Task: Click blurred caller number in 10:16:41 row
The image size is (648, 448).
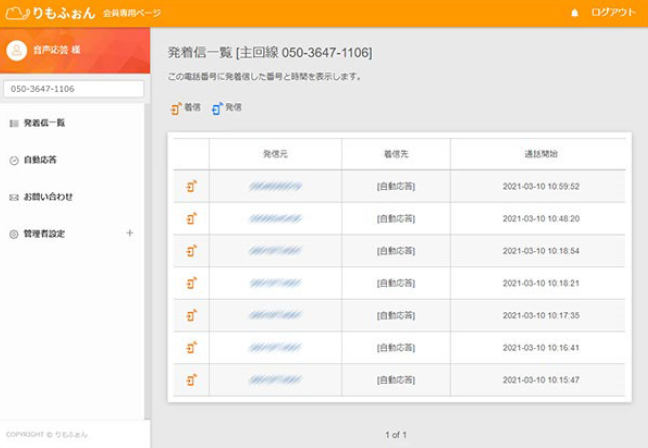Action: 275,348
